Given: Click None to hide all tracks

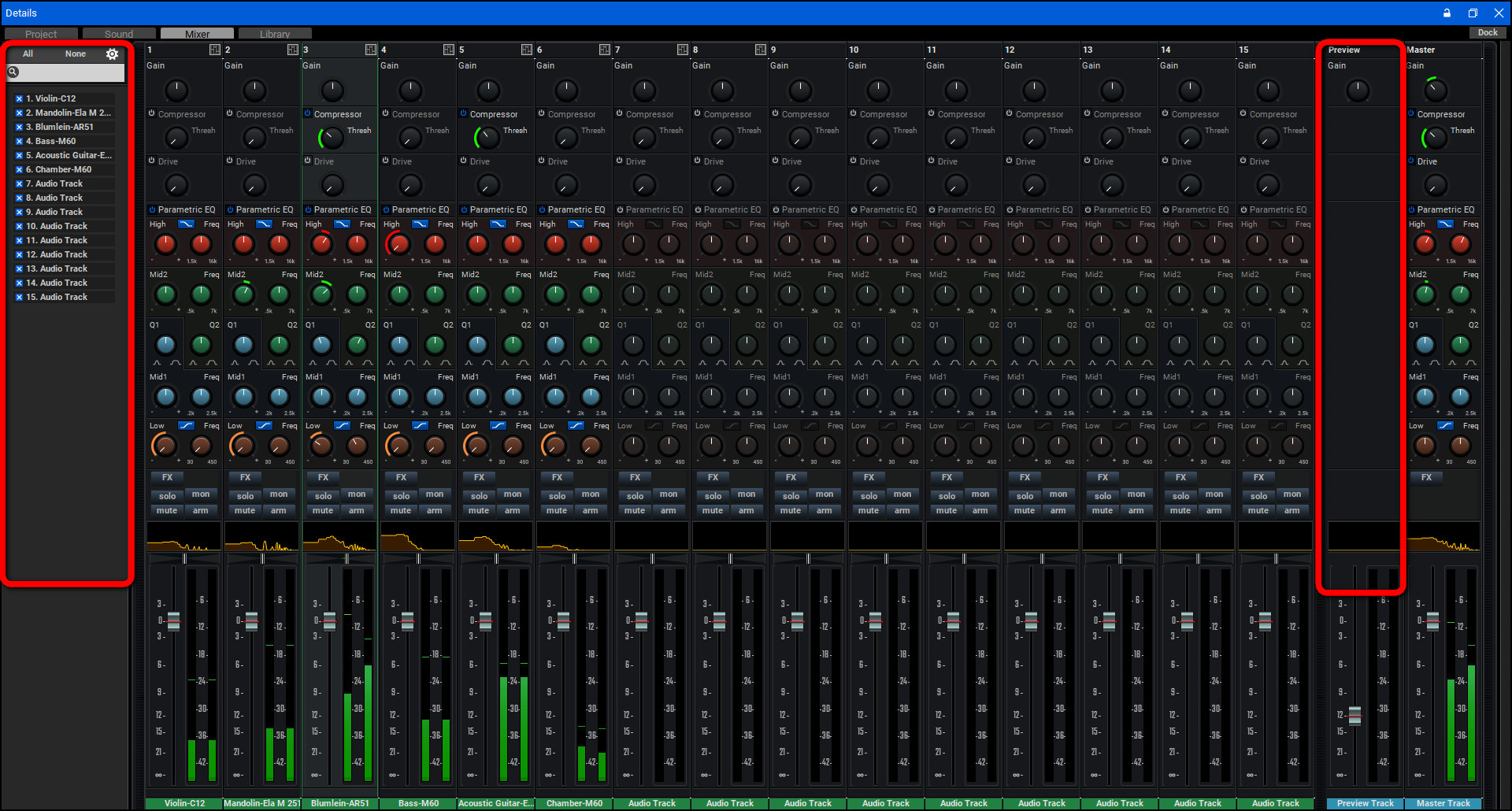Looking at the screenshot, I should pos(76,54).
